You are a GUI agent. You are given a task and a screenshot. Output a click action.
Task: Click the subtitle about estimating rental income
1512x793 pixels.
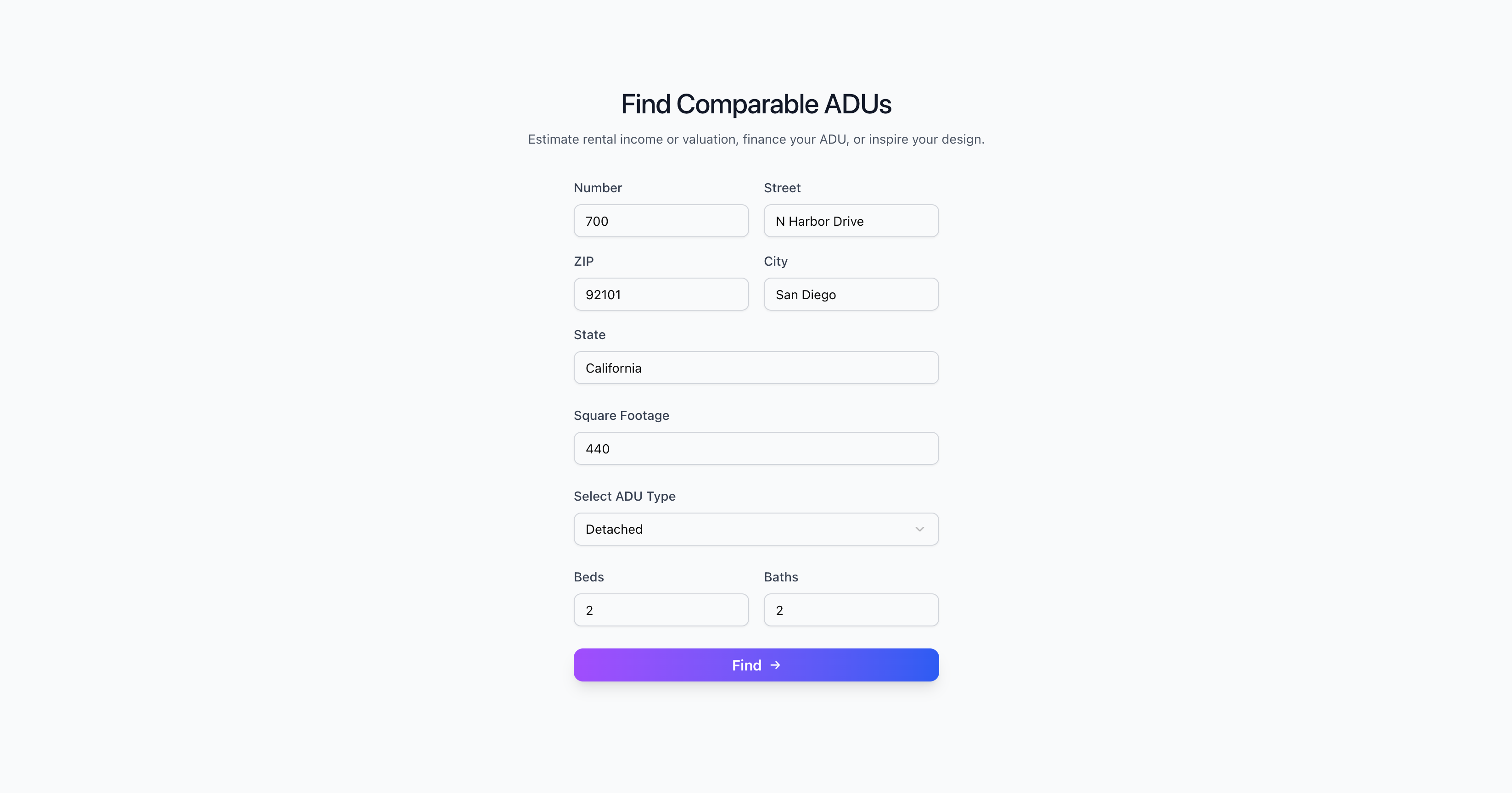[x=756, y=139]
